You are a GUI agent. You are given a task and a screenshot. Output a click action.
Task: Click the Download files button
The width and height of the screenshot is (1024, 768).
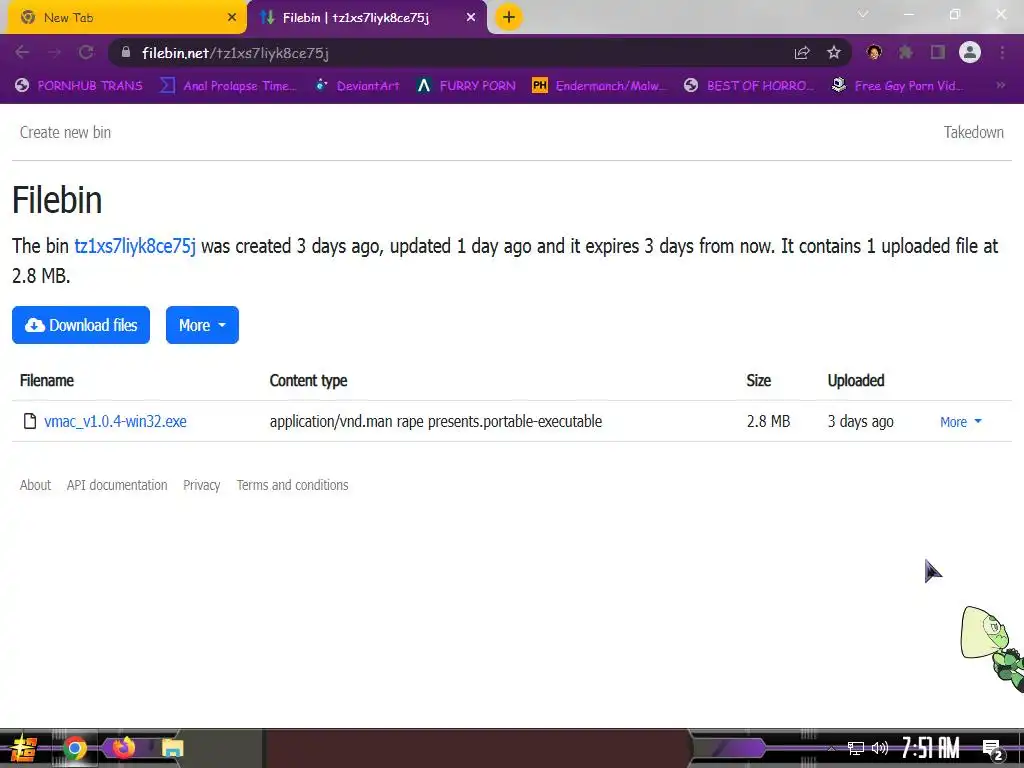(81, 325)
